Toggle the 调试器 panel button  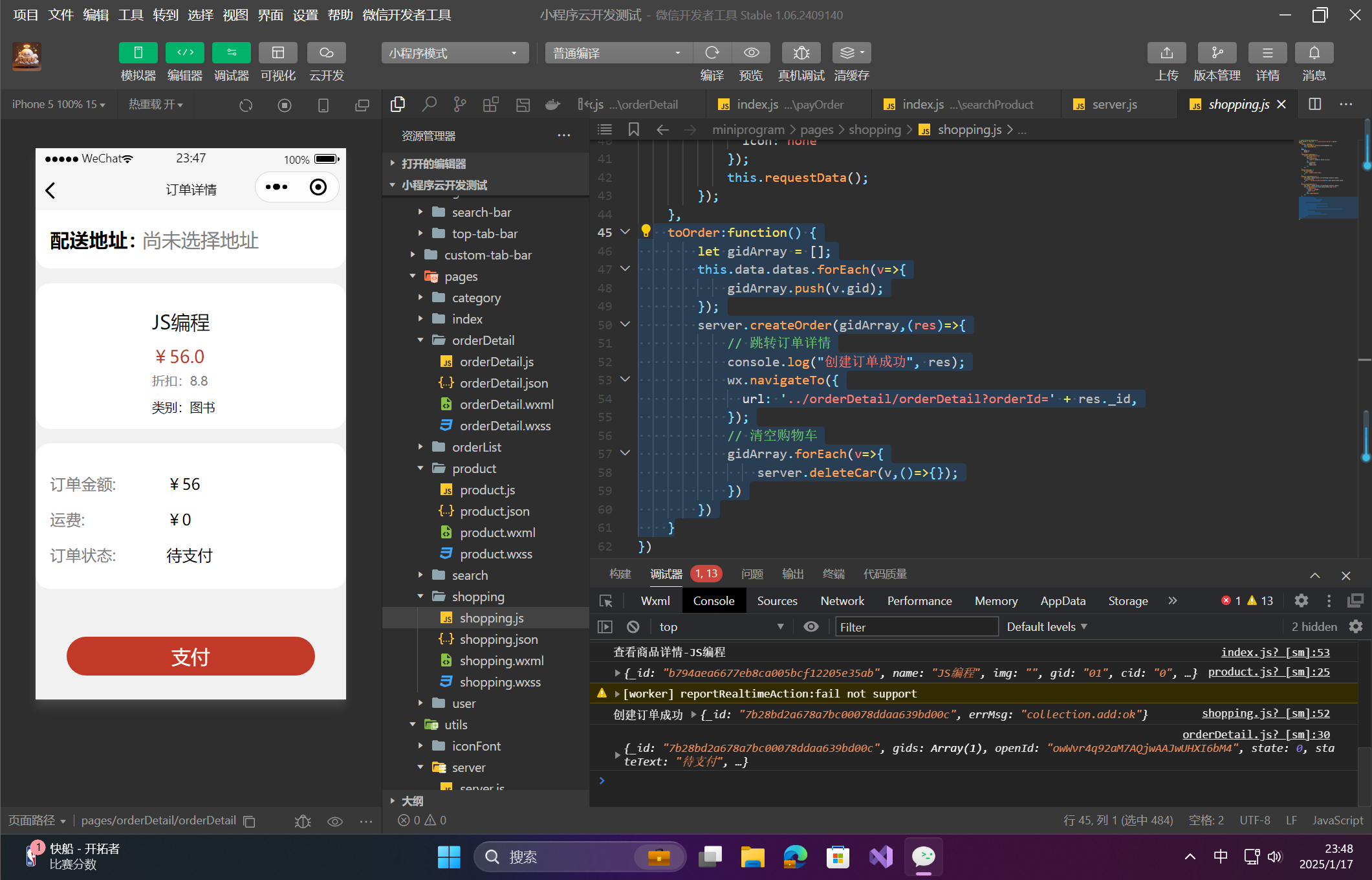[x=231, y=53]
